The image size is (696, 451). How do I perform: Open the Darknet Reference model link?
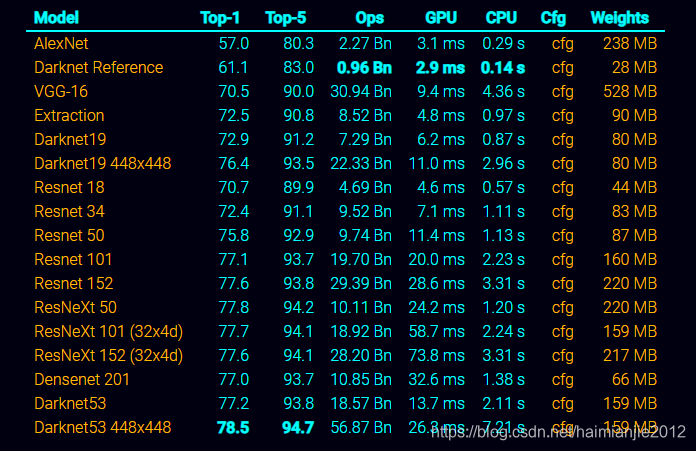[x=99, y=67]
